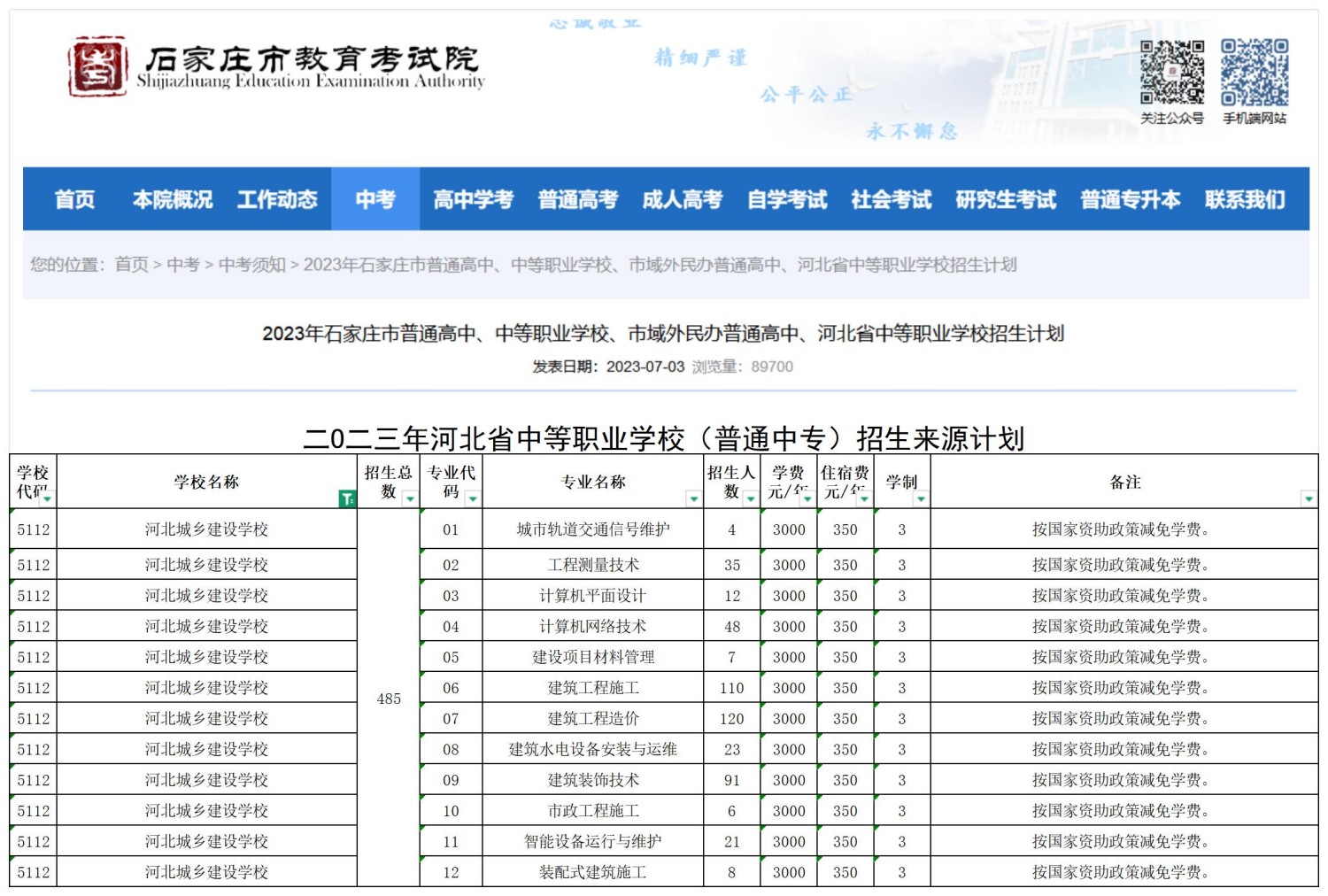
Task: Click the 中考须知 breadcrumb link
Action: click(251, 265)
